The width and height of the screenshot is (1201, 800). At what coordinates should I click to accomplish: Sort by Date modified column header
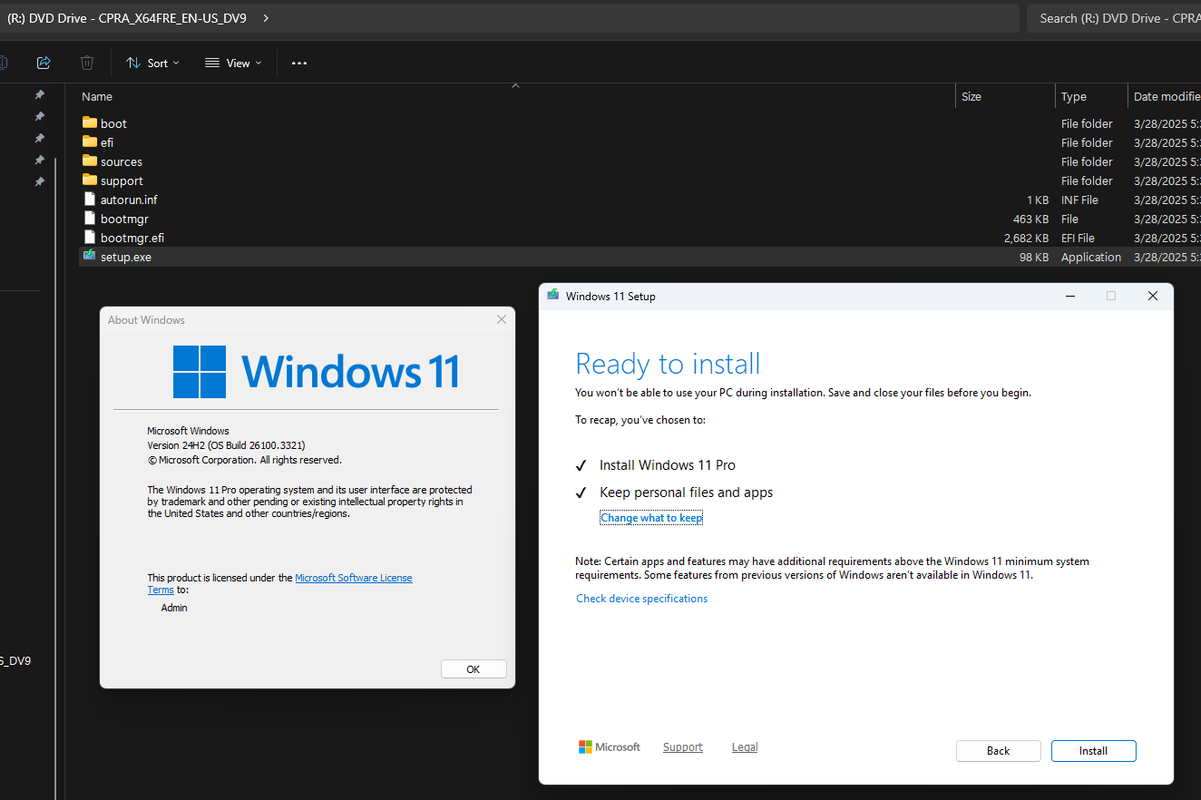point(1166,97)
